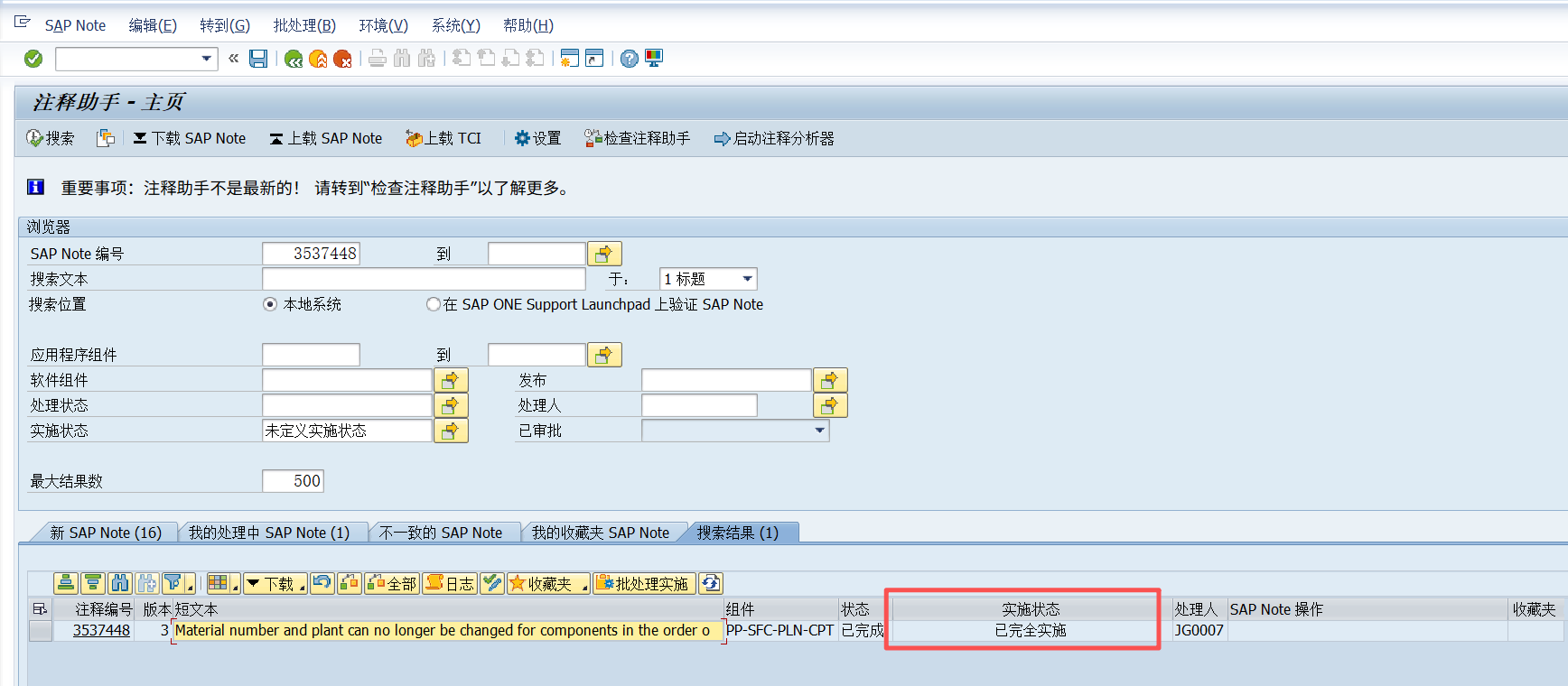Click the SAP menu icon left of SAP Note
Image resolution: width=1568 pixels, height=686 pixels.
pos(23,22)
